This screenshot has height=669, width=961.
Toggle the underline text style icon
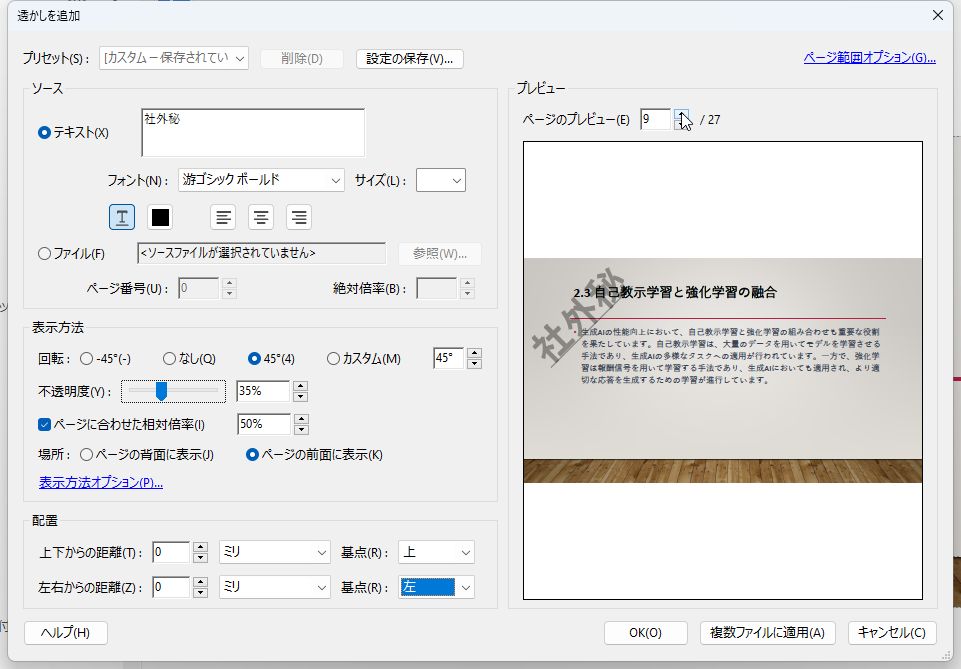pos(121,216)
